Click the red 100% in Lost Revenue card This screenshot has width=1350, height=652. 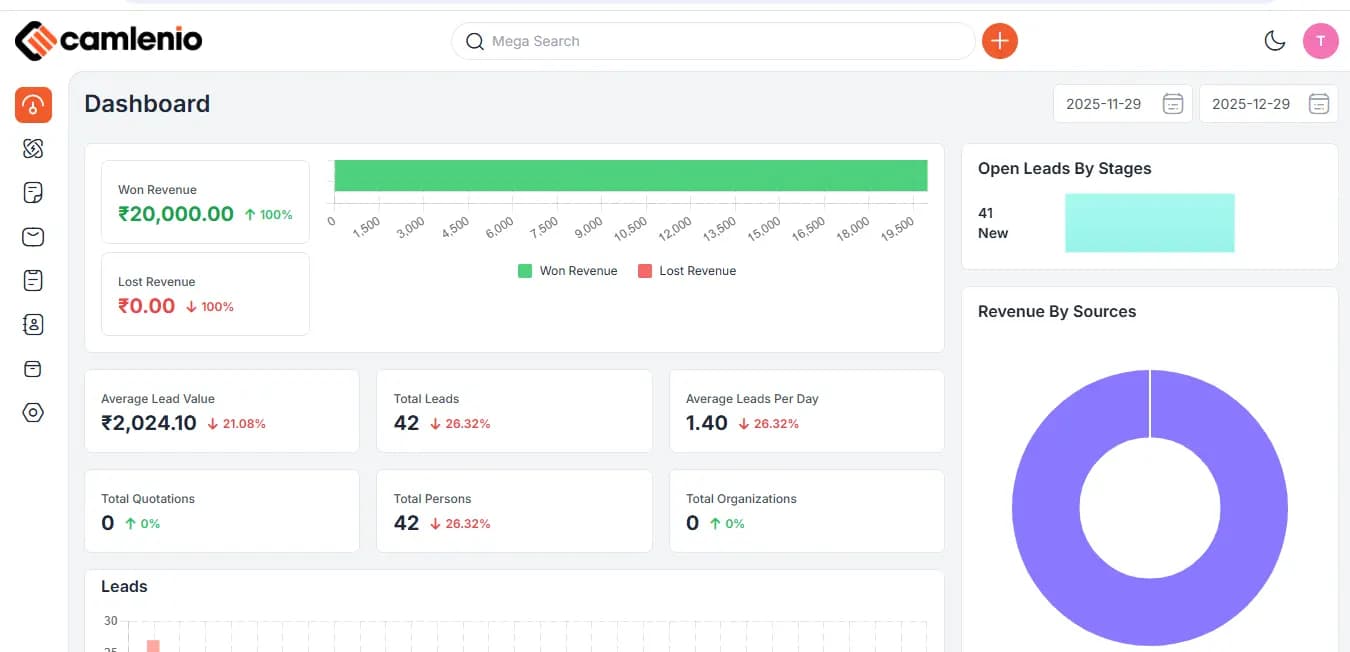(x=210, y=307)
